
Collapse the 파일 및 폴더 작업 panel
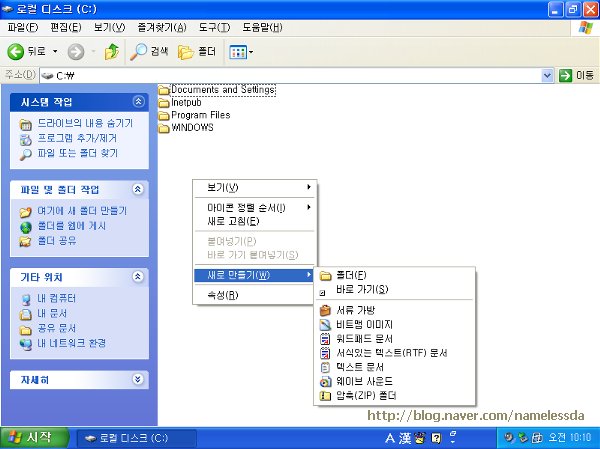(138, 189)
